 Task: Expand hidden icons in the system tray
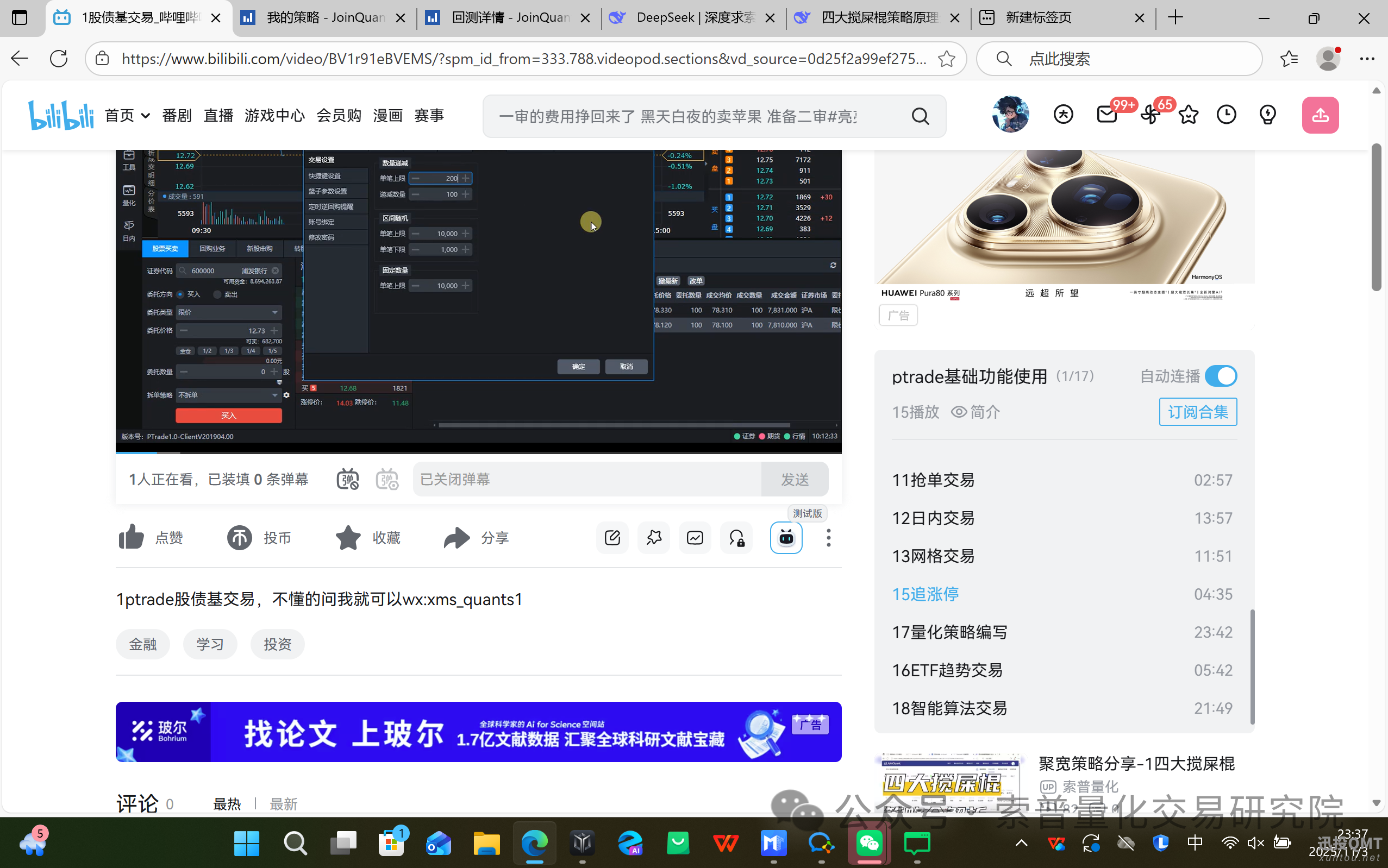pos(1021,844)
